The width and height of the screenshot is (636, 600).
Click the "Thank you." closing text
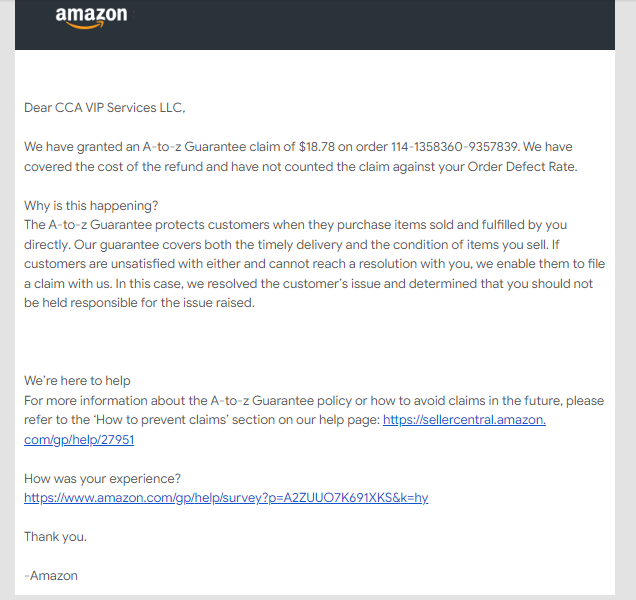click(x=55, y=537)
